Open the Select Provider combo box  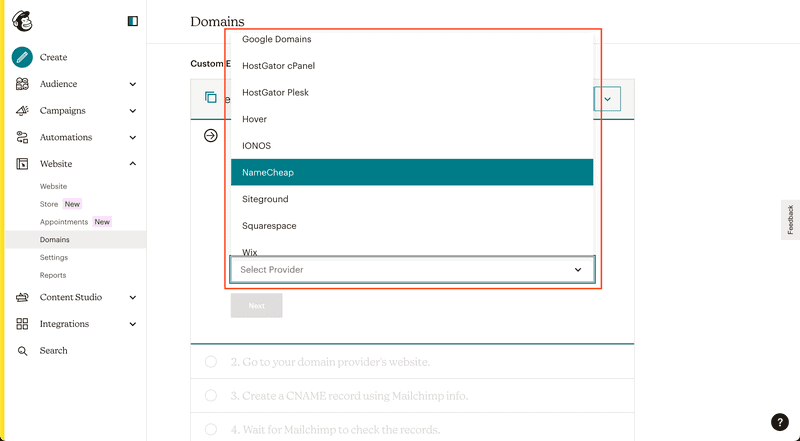(412, 270)
